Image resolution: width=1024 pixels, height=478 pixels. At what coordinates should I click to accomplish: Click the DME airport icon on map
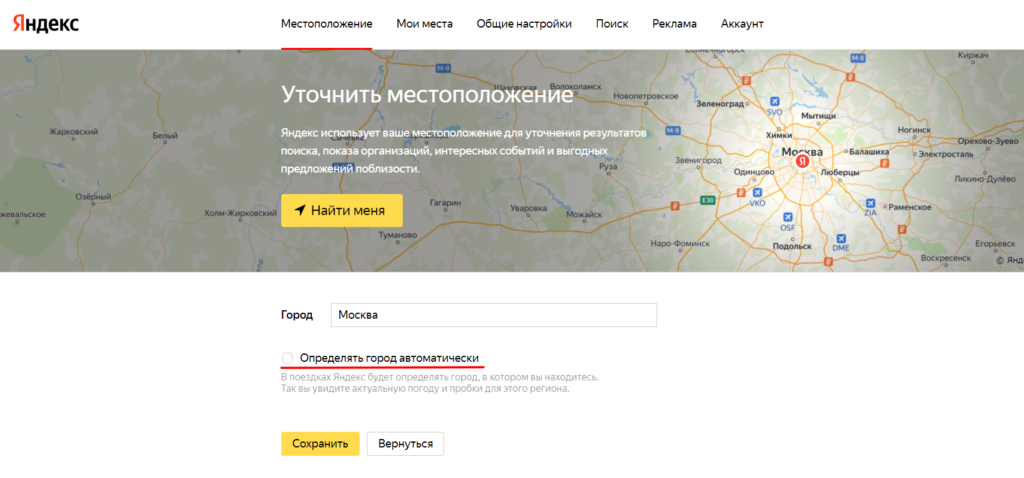point(841,238)
